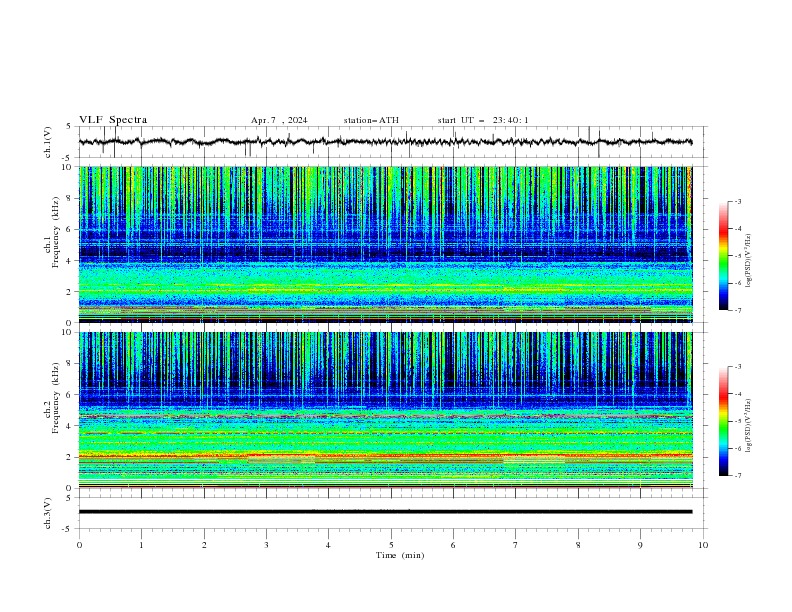792x612 pixels.
Task: Click the 10 tick on the Time axis
Action: (703, 545)
